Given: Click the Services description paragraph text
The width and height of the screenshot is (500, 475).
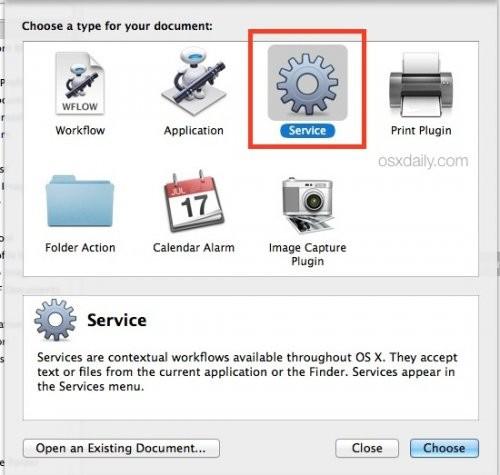Looking at the screenshot, I should pos(247,372).
